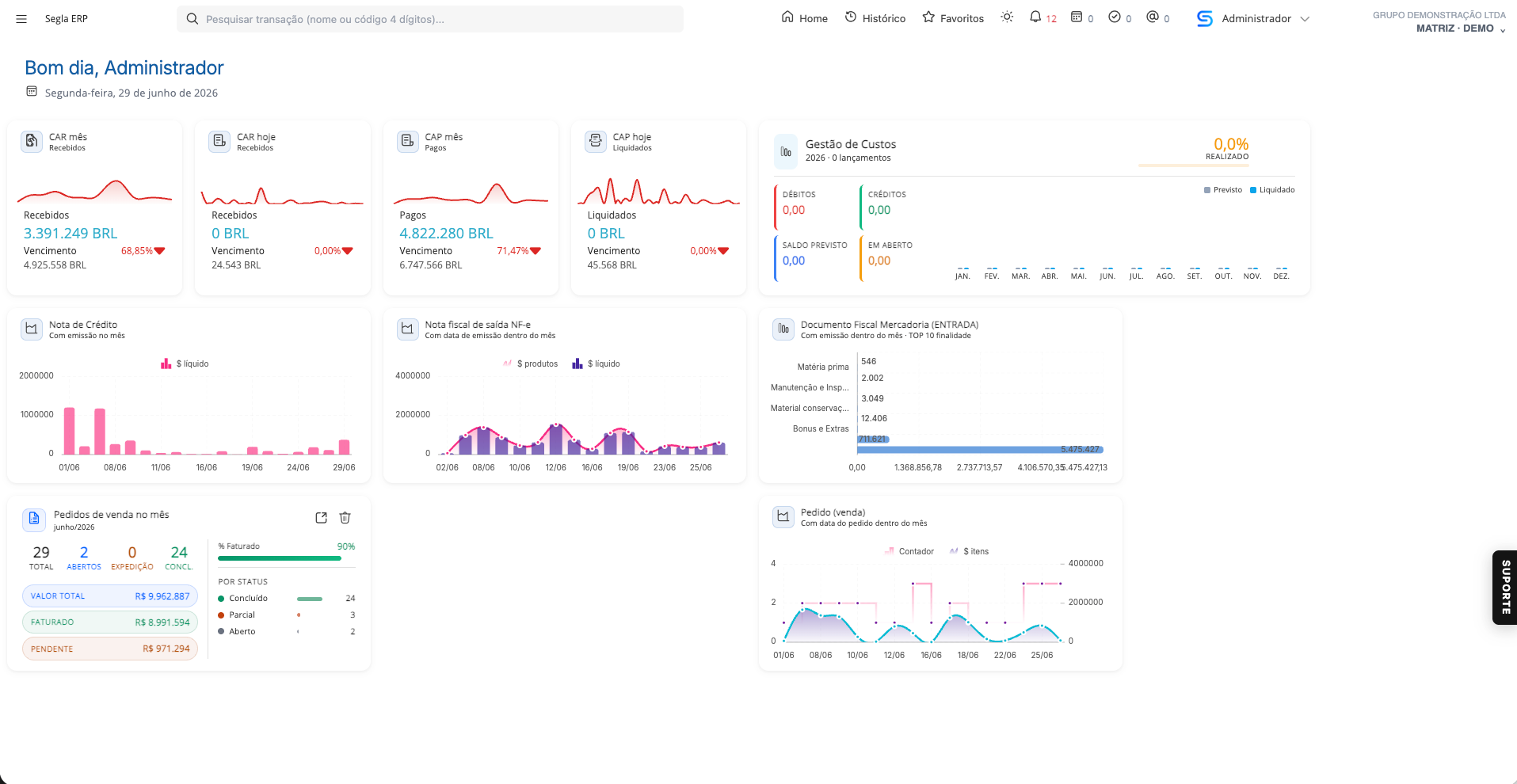The width and height of the screenshot is (1517, 784).
Task: Click the Bonus e Extras bar label
Action: (x=821, y=428)
